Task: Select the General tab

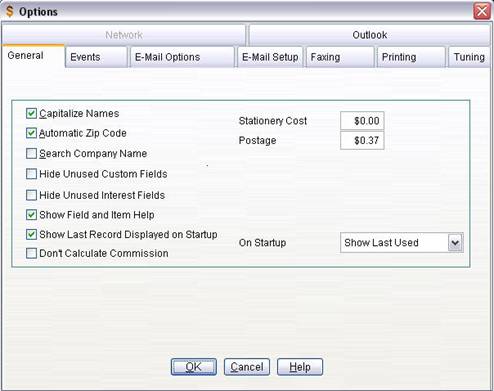Action: point(33,56)
